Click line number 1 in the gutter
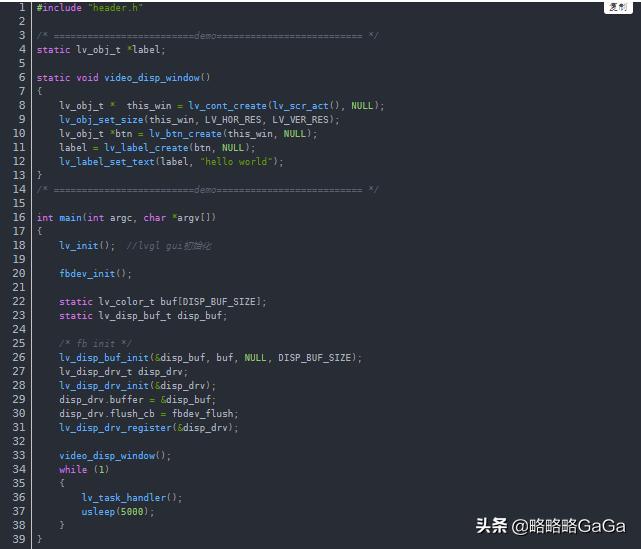Image resolution: width=641 pixels, height=549 pixels. 22,7
